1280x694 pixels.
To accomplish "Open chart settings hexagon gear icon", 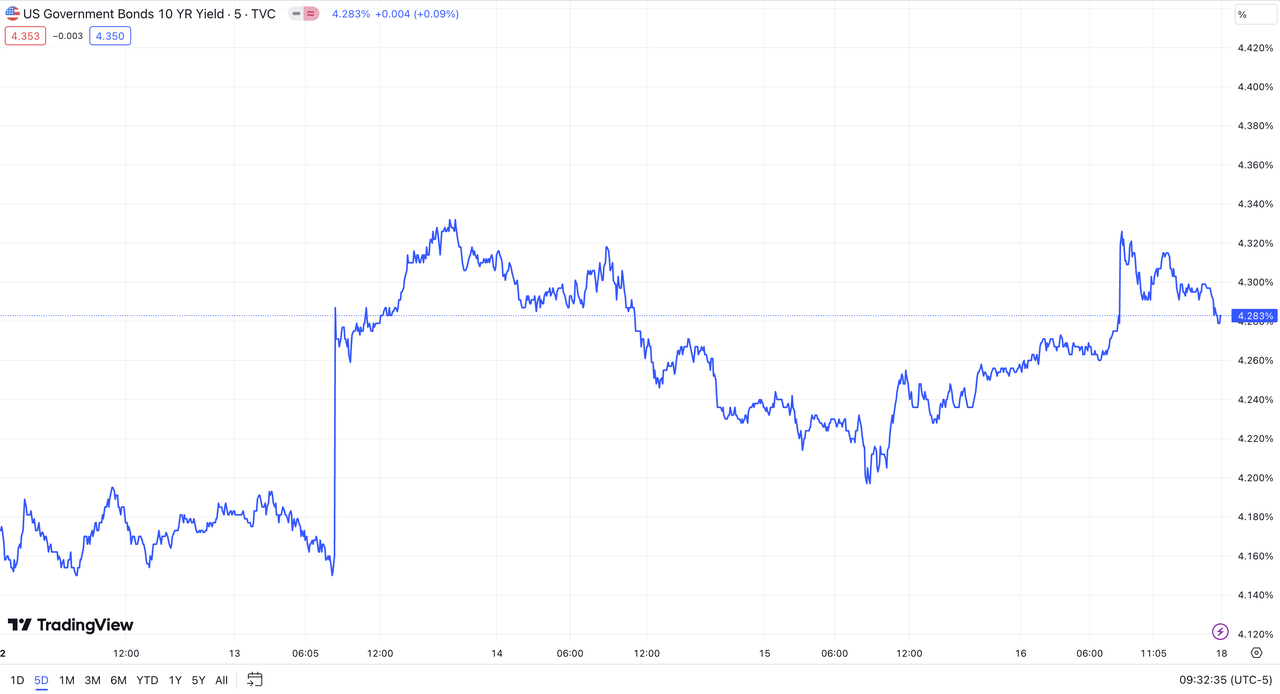I will [1256, 653].
